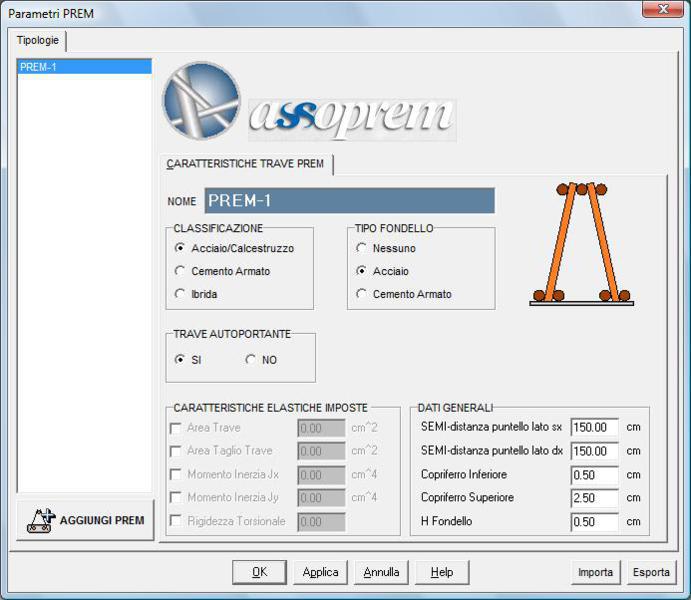Switch to CARATTERISTICHE TRAVE PREM tab
The image size is (691, 600).
click(245, 164)
